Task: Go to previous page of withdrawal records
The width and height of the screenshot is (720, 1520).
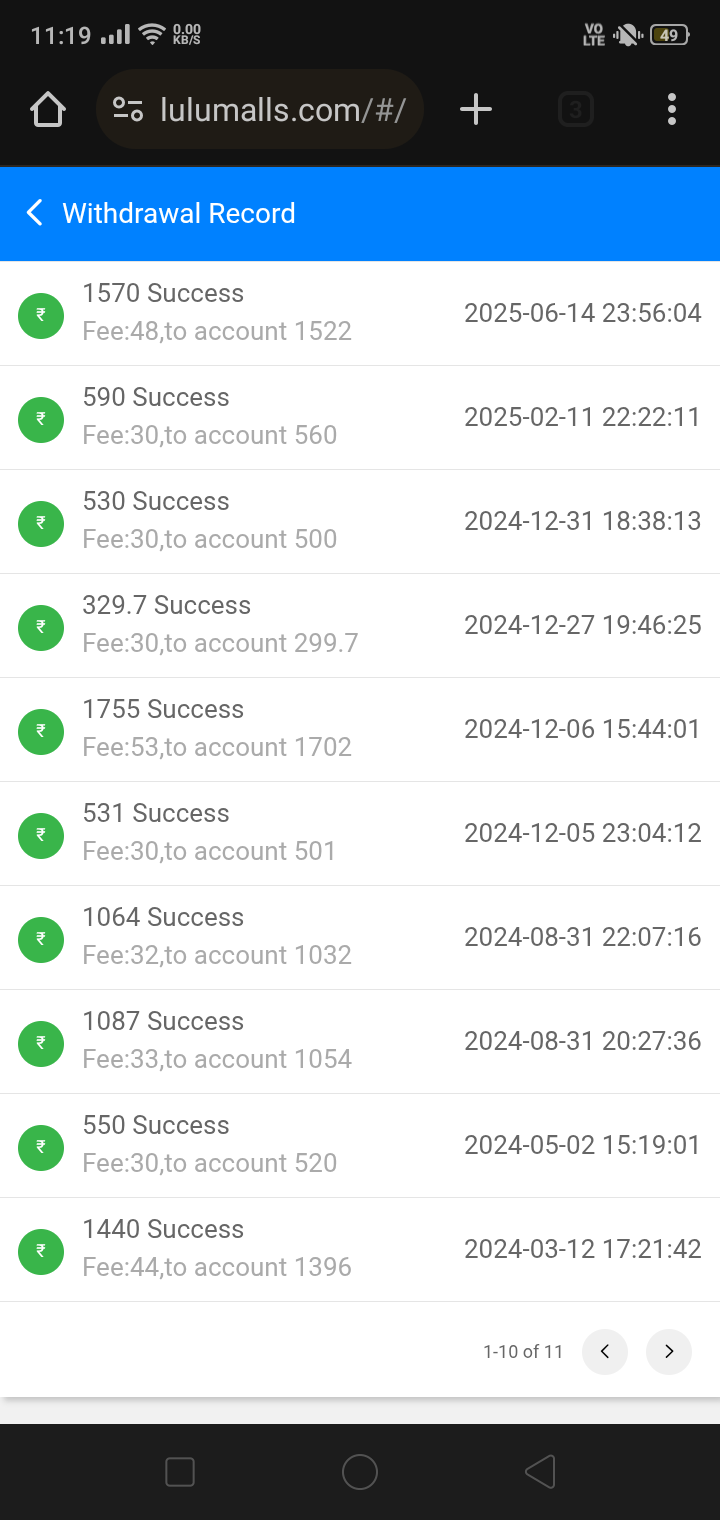Action: (605, 1352)
